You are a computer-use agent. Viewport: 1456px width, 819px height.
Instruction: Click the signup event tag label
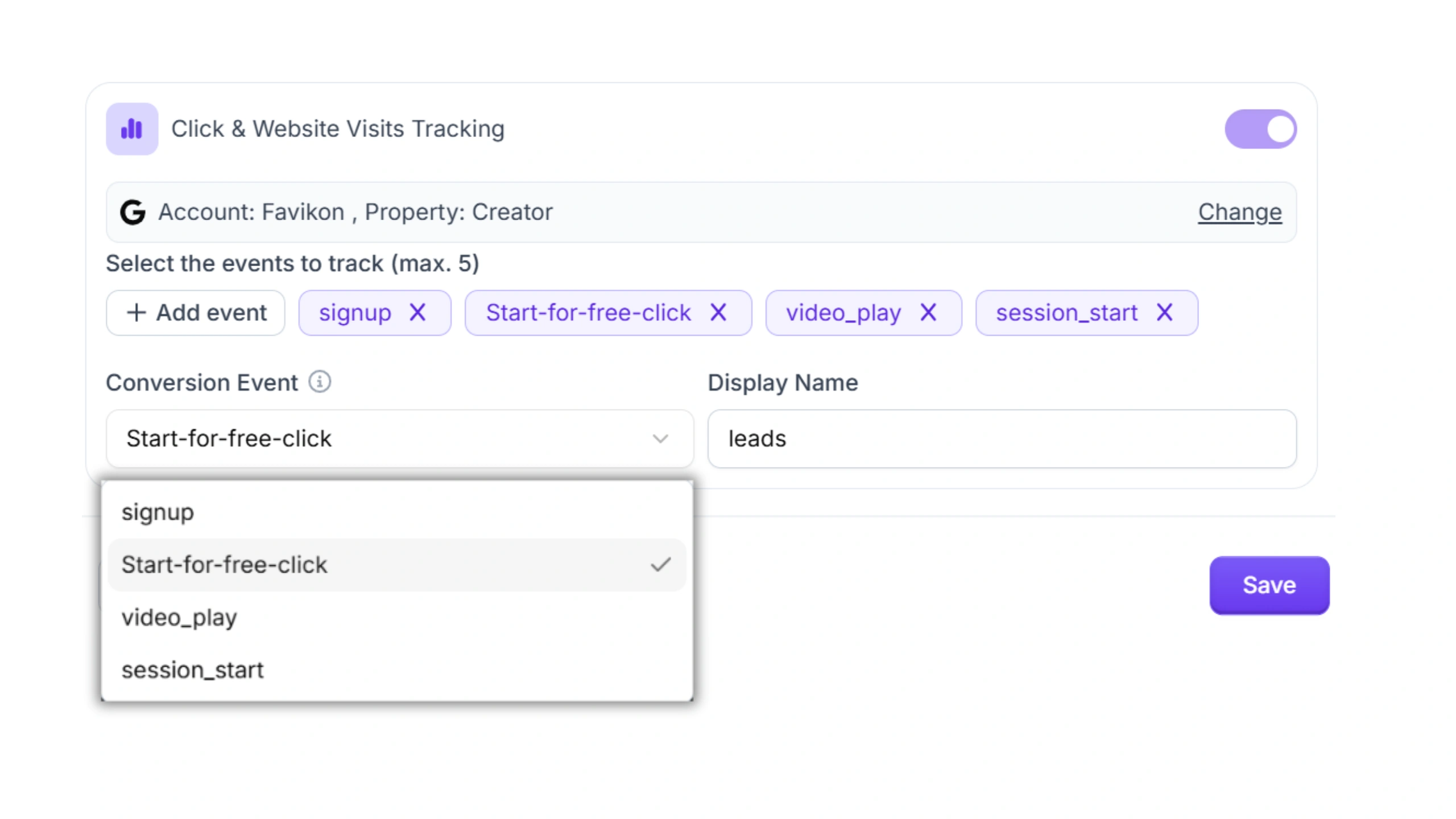pos(355,312)
